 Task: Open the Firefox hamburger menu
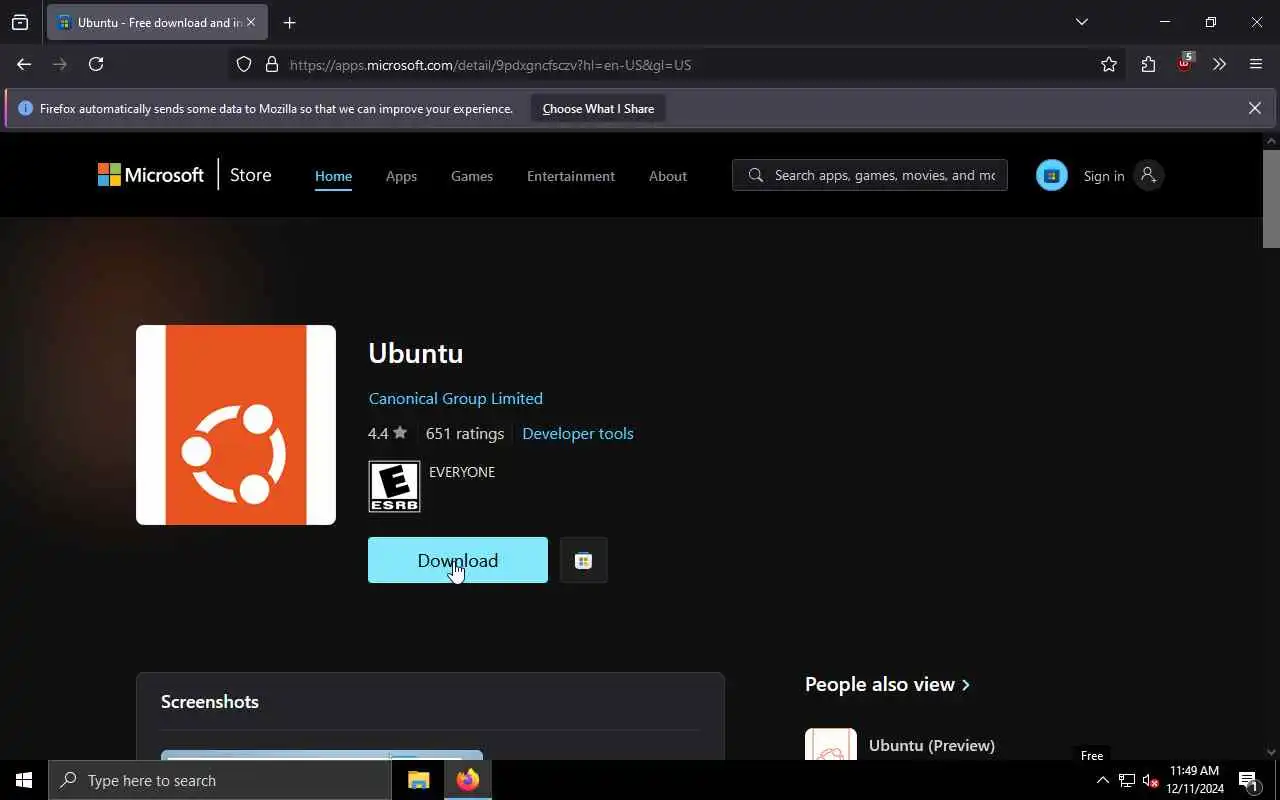tap(1256, 64)
